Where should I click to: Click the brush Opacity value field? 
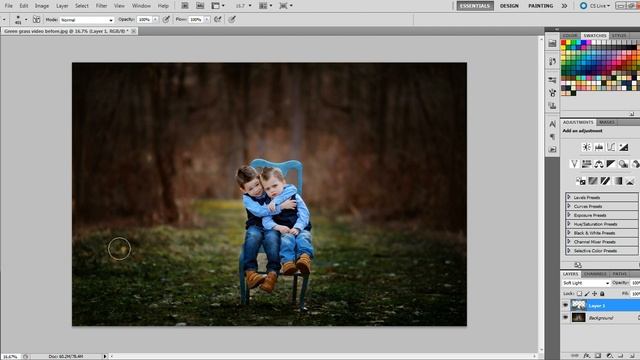[144, 20]
